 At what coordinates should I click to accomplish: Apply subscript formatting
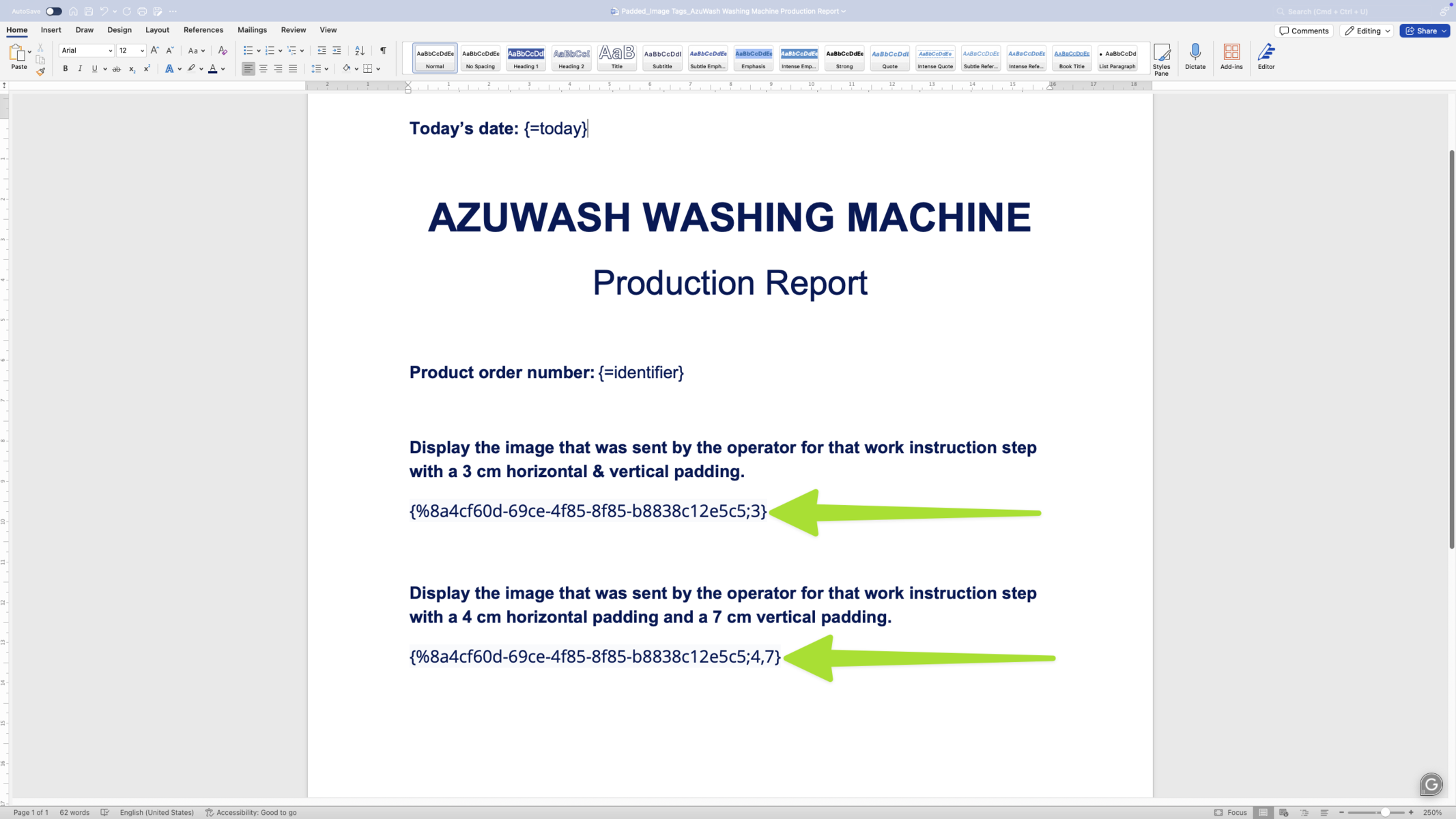tap(132, 68)
